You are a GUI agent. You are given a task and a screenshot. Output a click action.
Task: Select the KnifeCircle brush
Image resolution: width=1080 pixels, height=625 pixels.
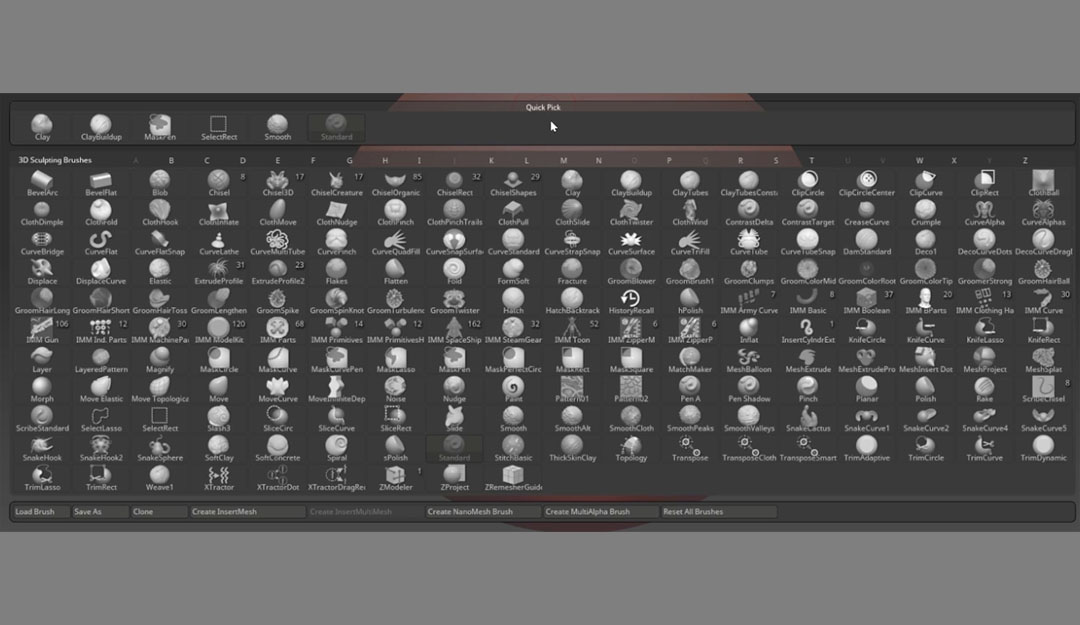(x=866, y=331)
